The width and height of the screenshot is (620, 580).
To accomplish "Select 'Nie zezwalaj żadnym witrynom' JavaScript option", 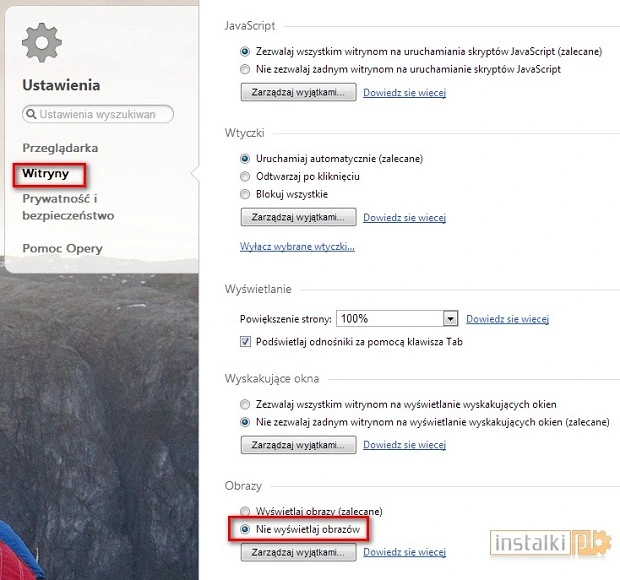I will pos(245,70).
